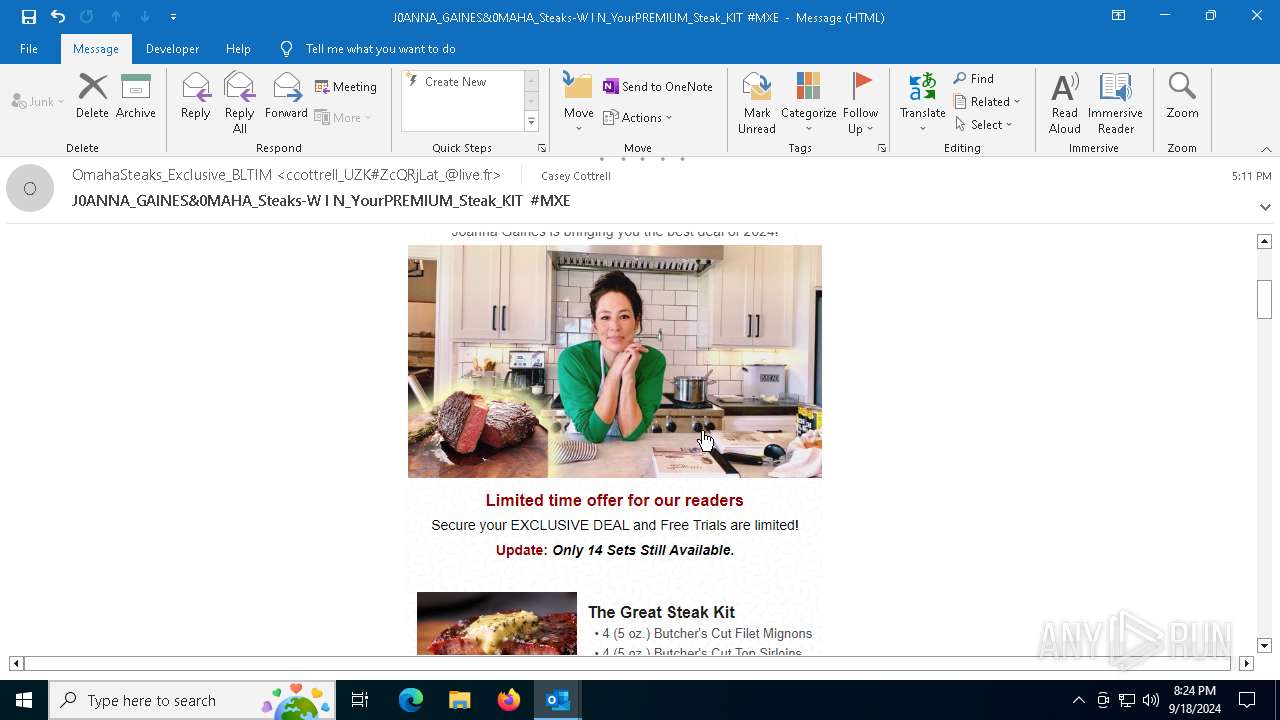The height and width of the screenshot is (720, 1280).
Task: Click the Outlook taskbar icon
Action: click(x=558, y=700)
